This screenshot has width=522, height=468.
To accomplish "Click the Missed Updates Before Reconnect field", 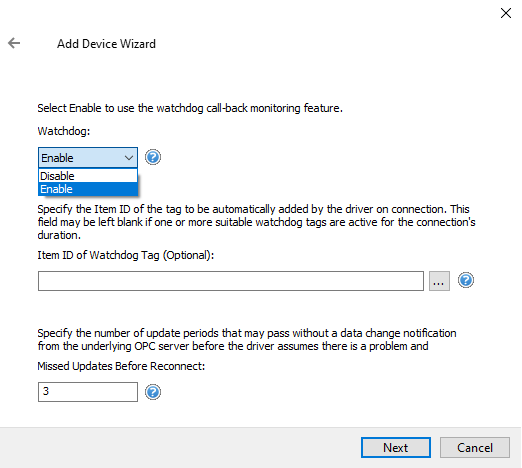I will click(88, 392).
